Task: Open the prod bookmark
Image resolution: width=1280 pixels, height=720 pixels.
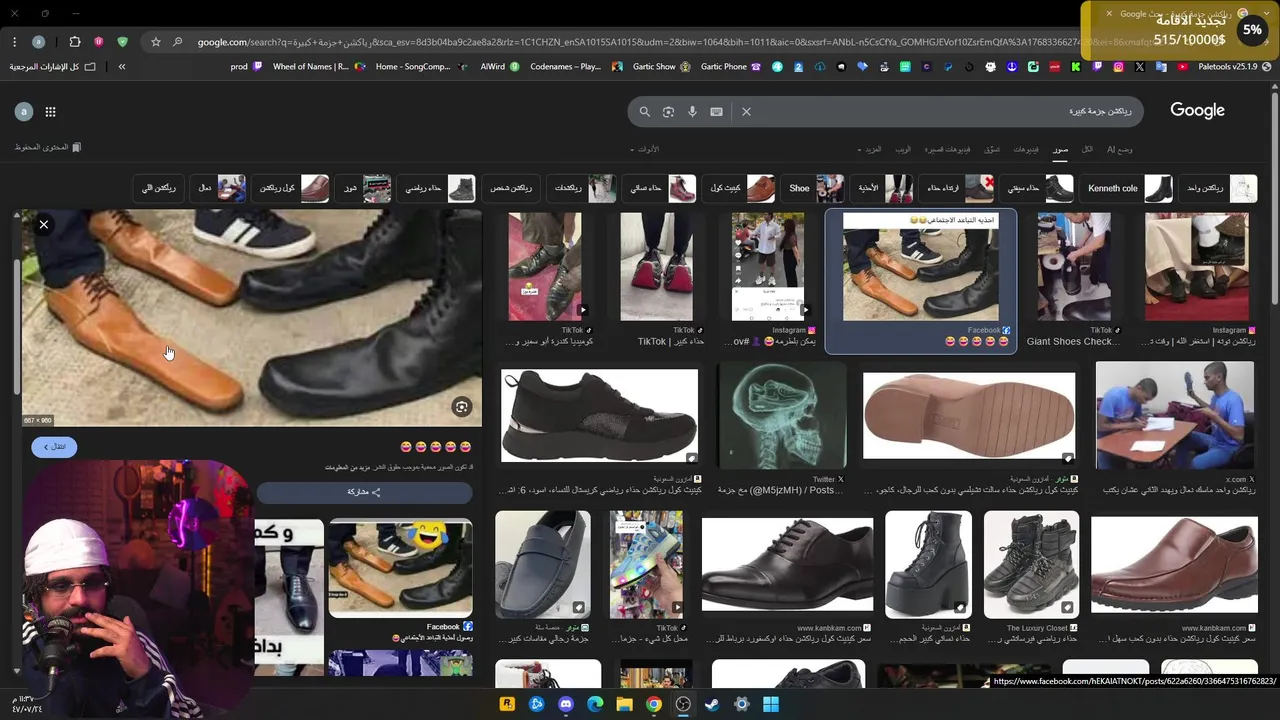Action: (246, 67)
